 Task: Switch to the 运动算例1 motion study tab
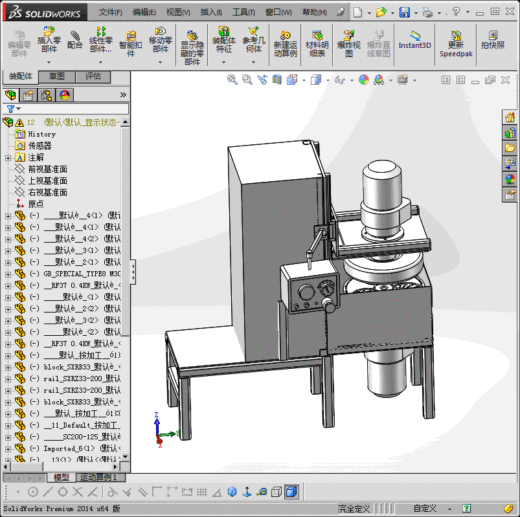tap(99, 477)
